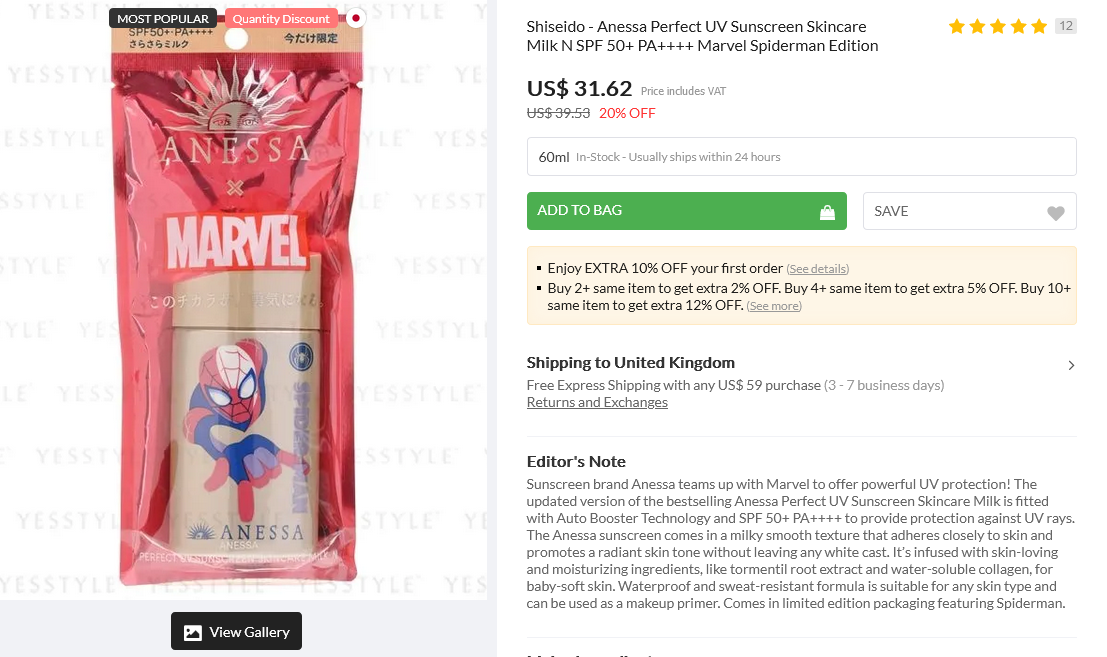
Task: Click the Editor's Note heading
Action: pos(576,461)
